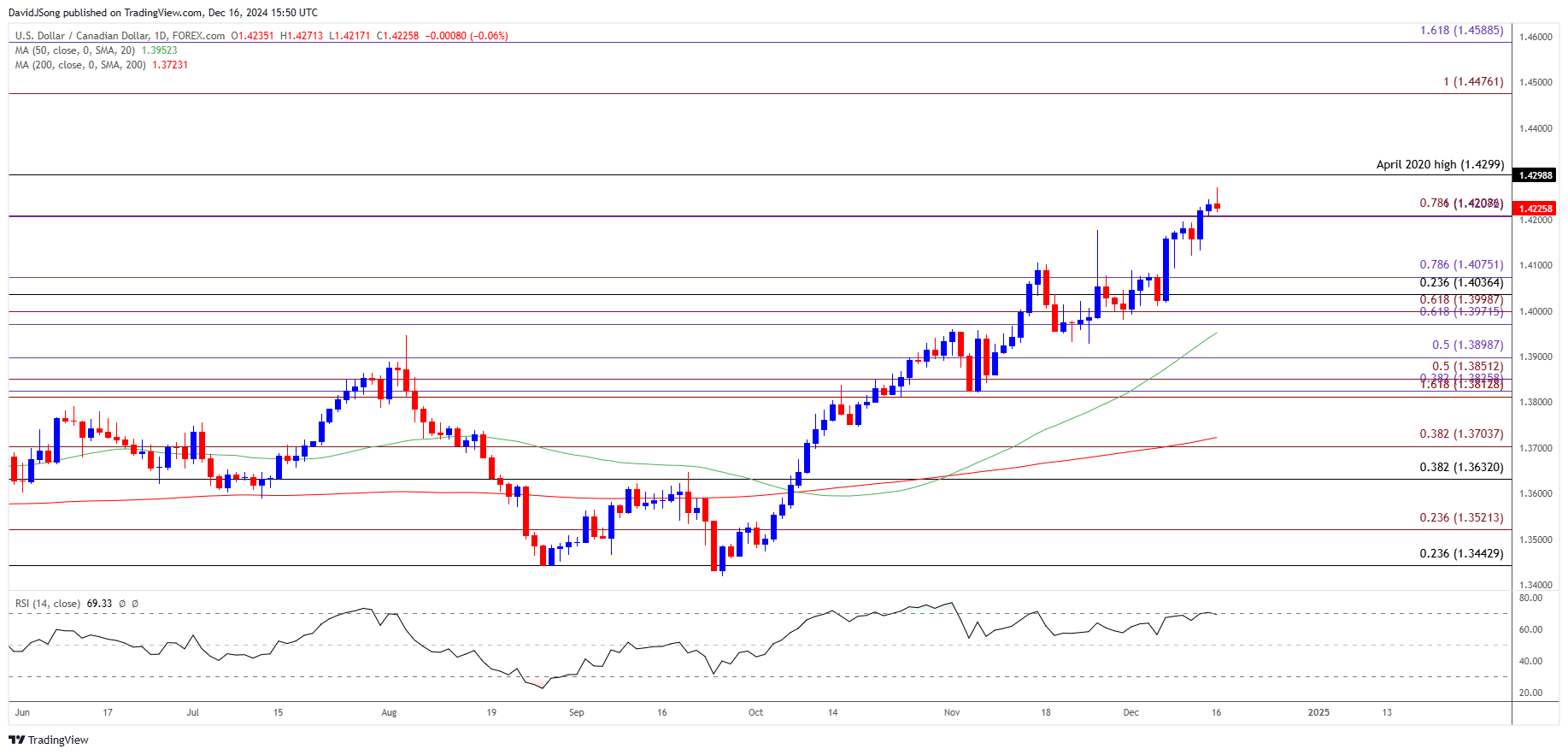Click the 0.236 (1.34429) retracement label

pyautogui.click(x=1461, y=553)
